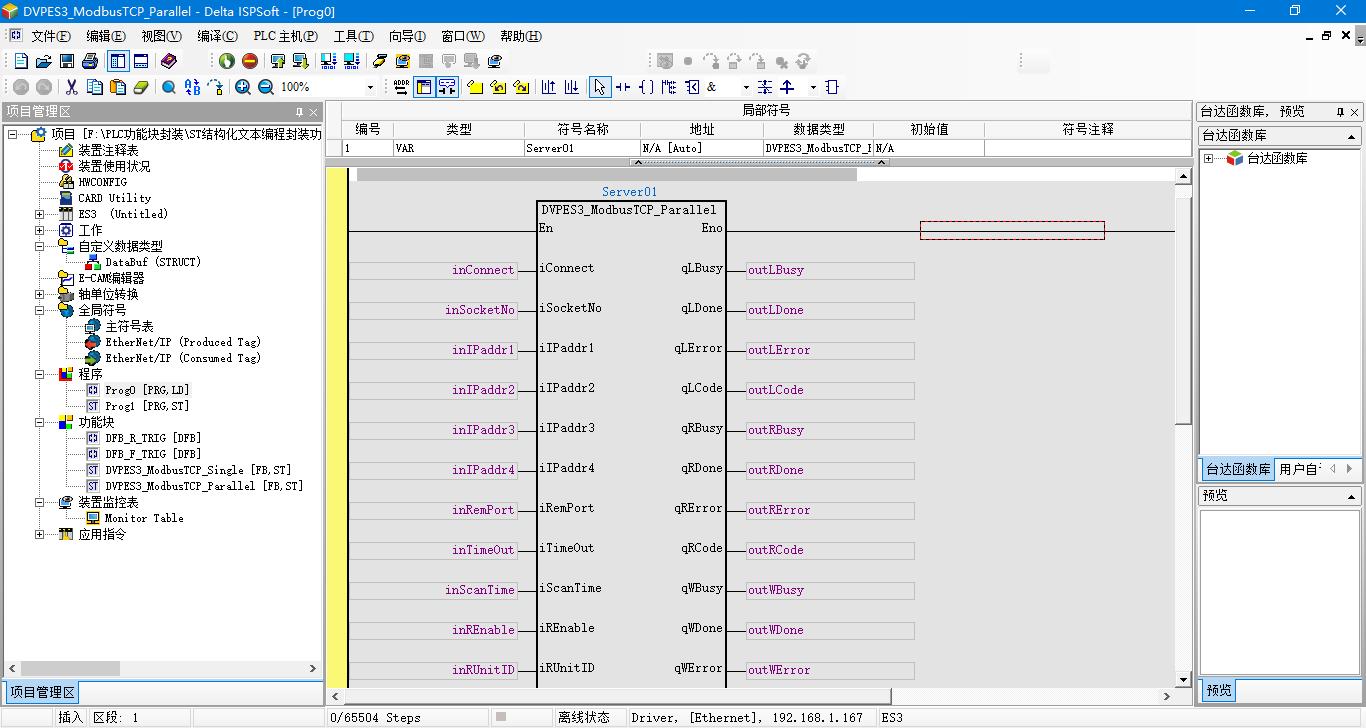Open Prog1 [PRG,ST] in project tree
Viewport: 1366px width, 728px height.
click(146, 406)
